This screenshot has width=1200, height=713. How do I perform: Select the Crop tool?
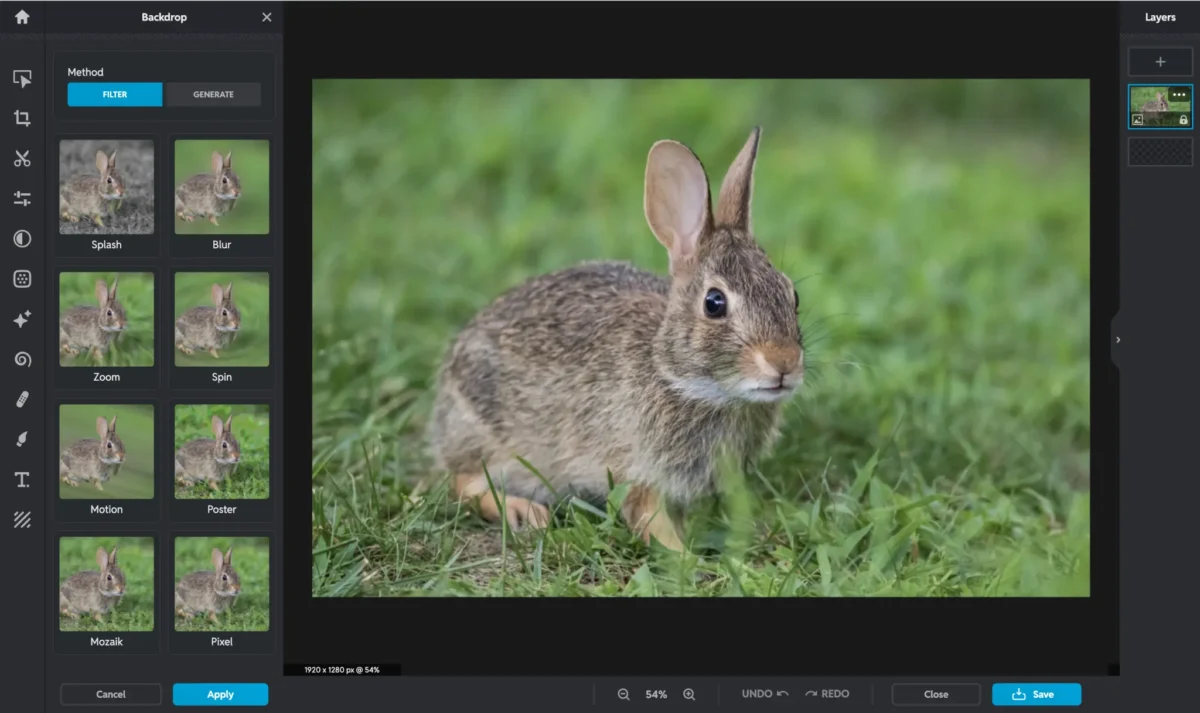coord(22,119)
